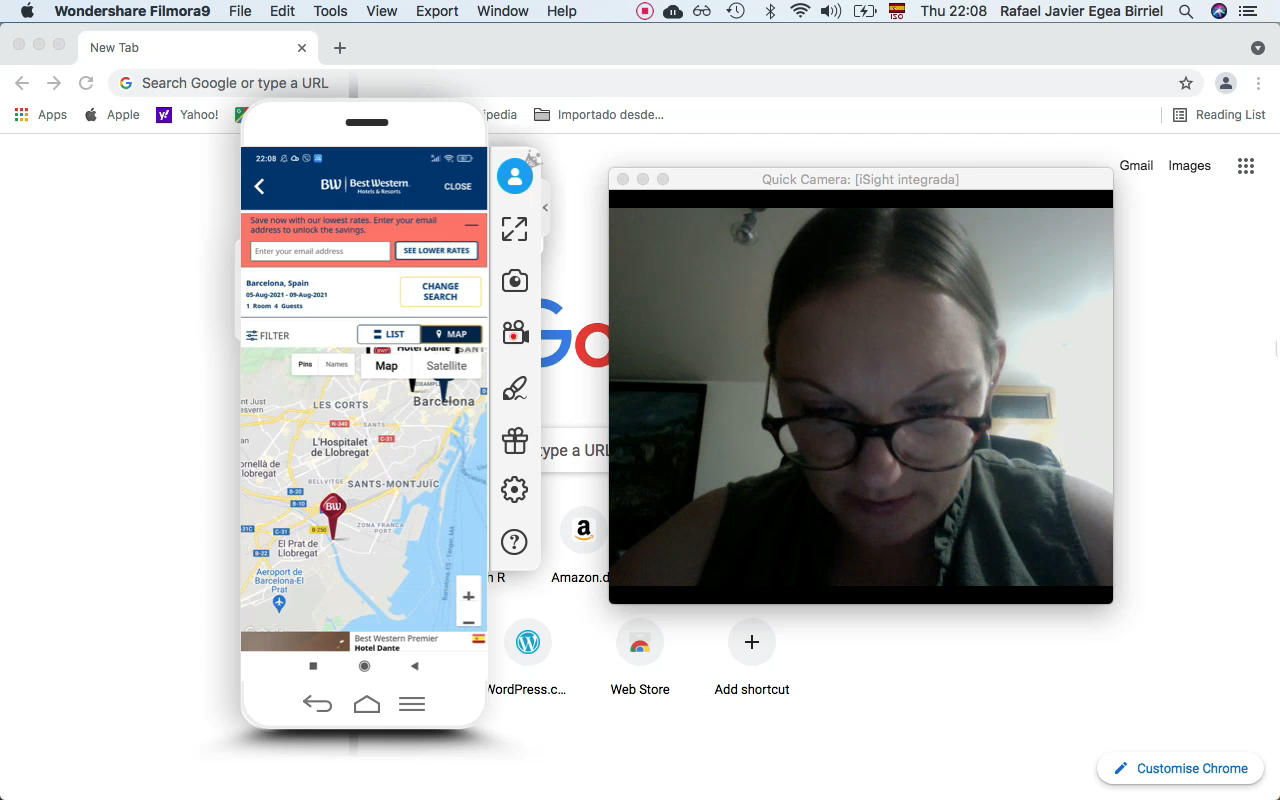Open Chrome three-dot menu

(1259, 83)
